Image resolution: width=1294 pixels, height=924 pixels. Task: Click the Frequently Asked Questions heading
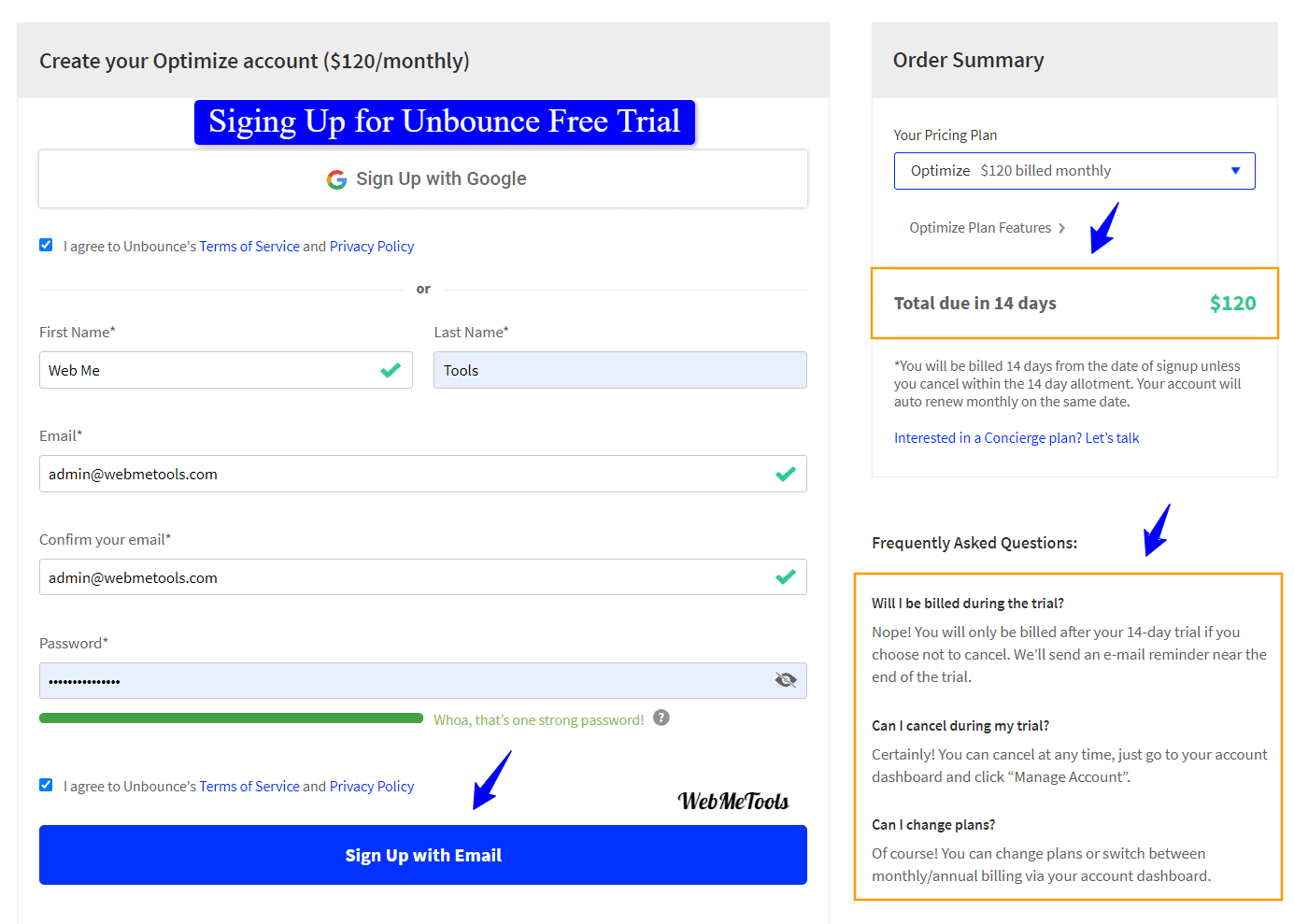974,543
